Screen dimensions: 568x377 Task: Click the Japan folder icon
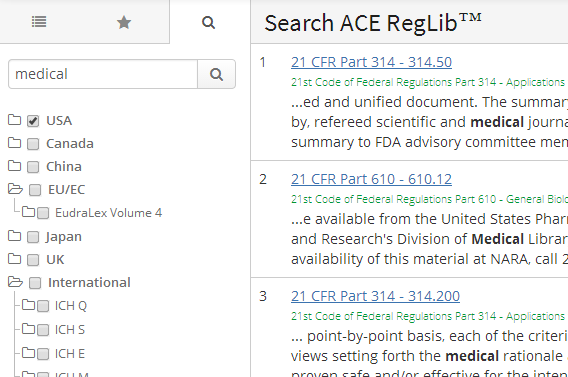point(14,236)
